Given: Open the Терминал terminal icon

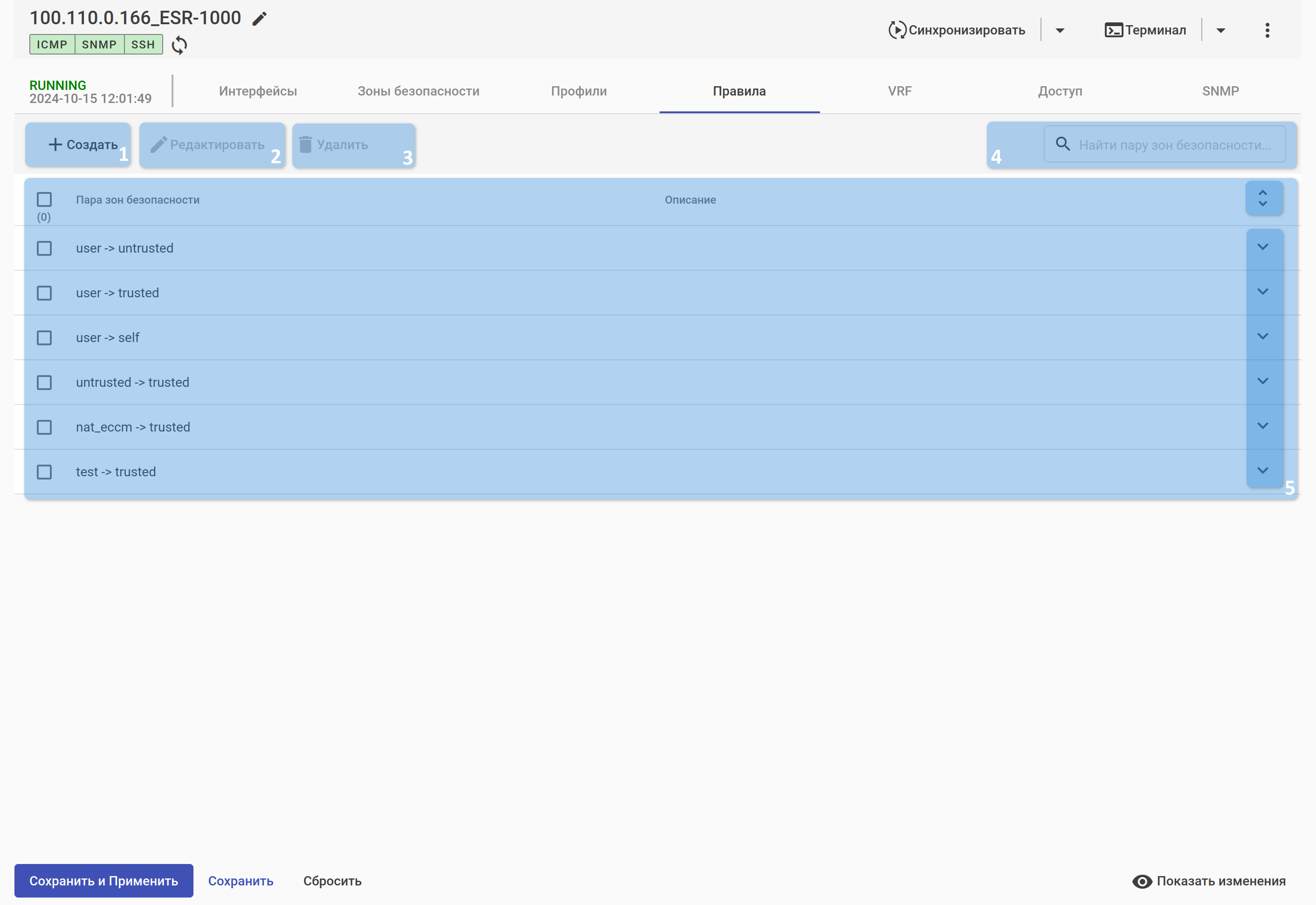Looking at the screenshot, I should [x=1113, y=30].
